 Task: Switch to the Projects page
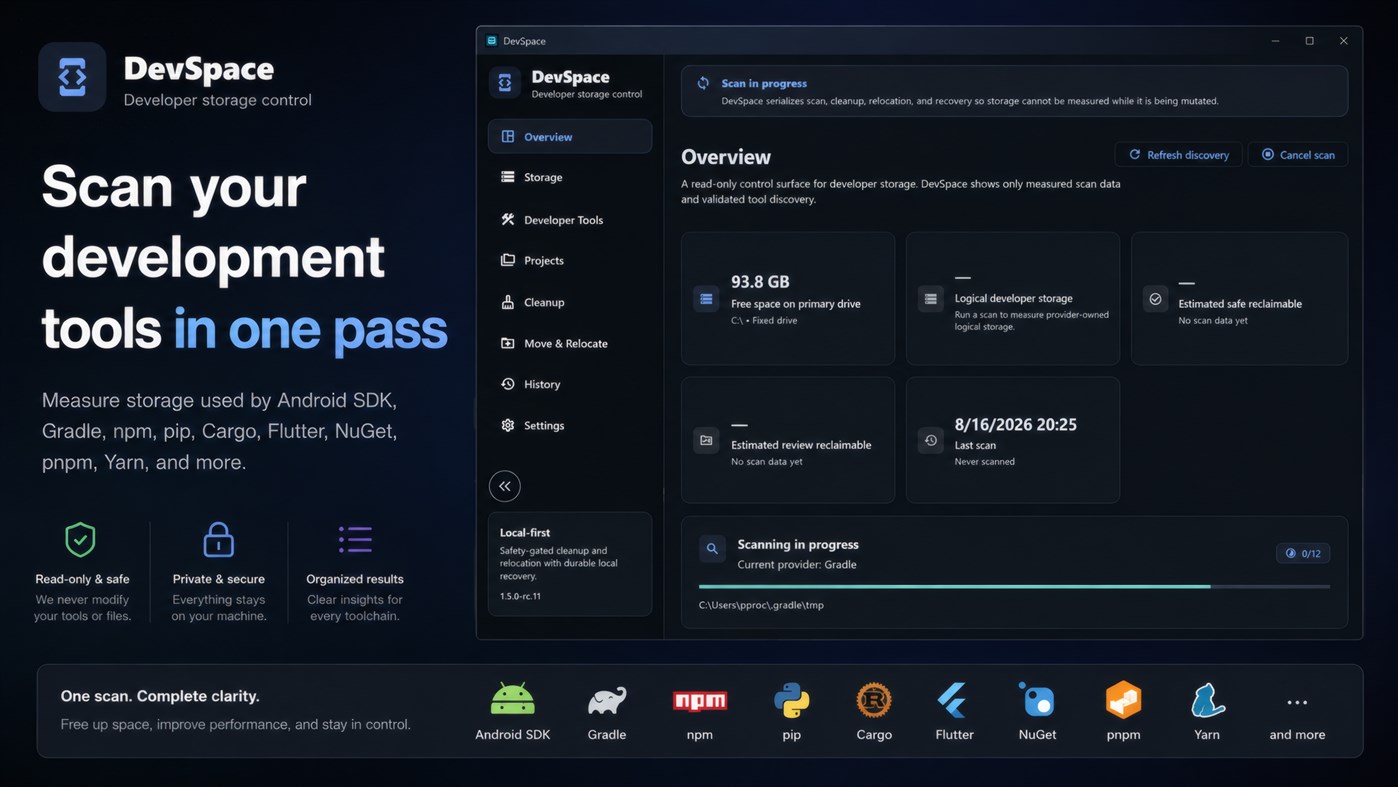click(x=569, y=260)
